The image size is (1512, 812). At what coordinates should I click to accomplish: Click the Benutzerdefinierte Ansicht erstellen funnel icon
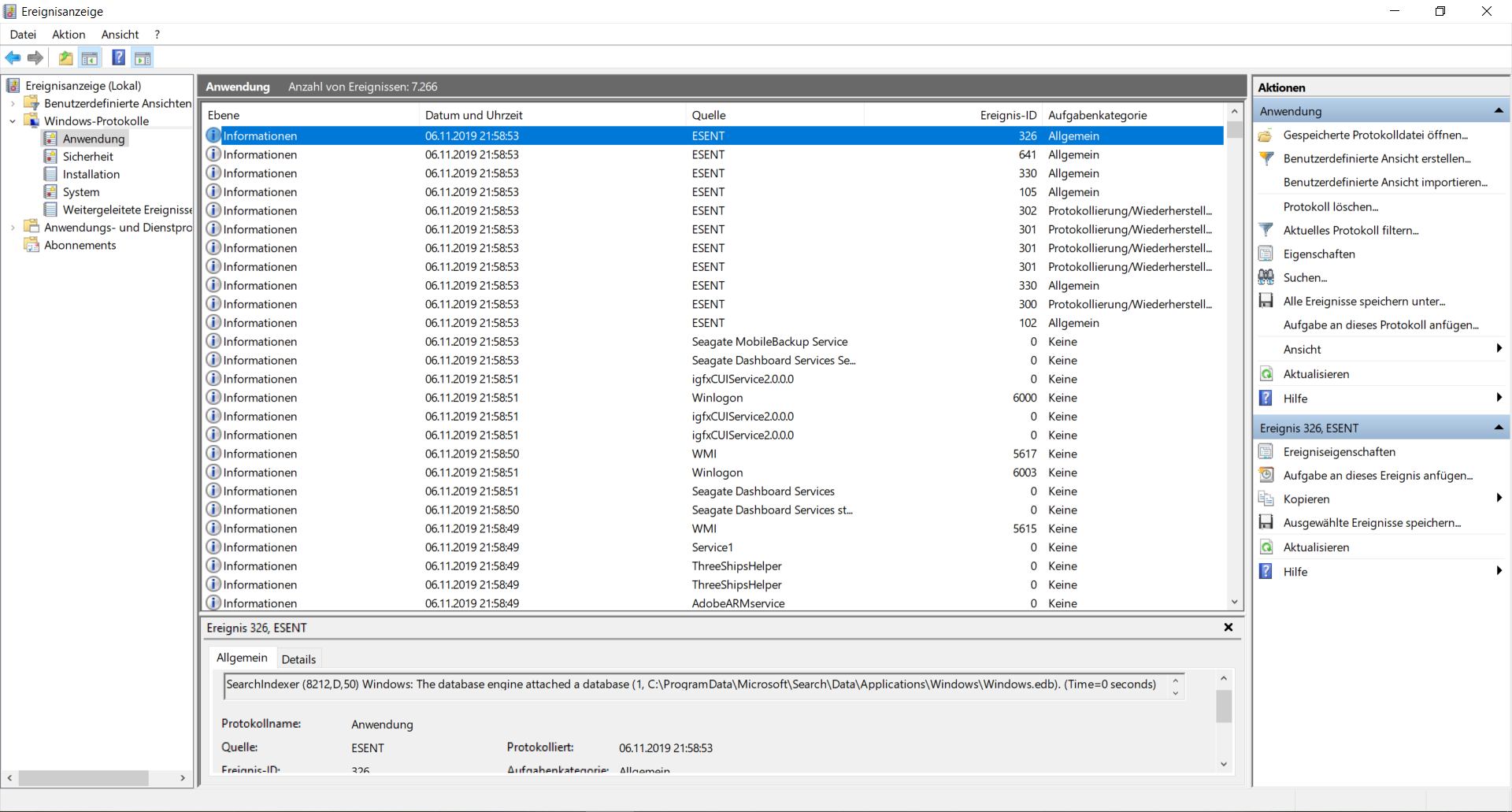tap(1266, 158)
